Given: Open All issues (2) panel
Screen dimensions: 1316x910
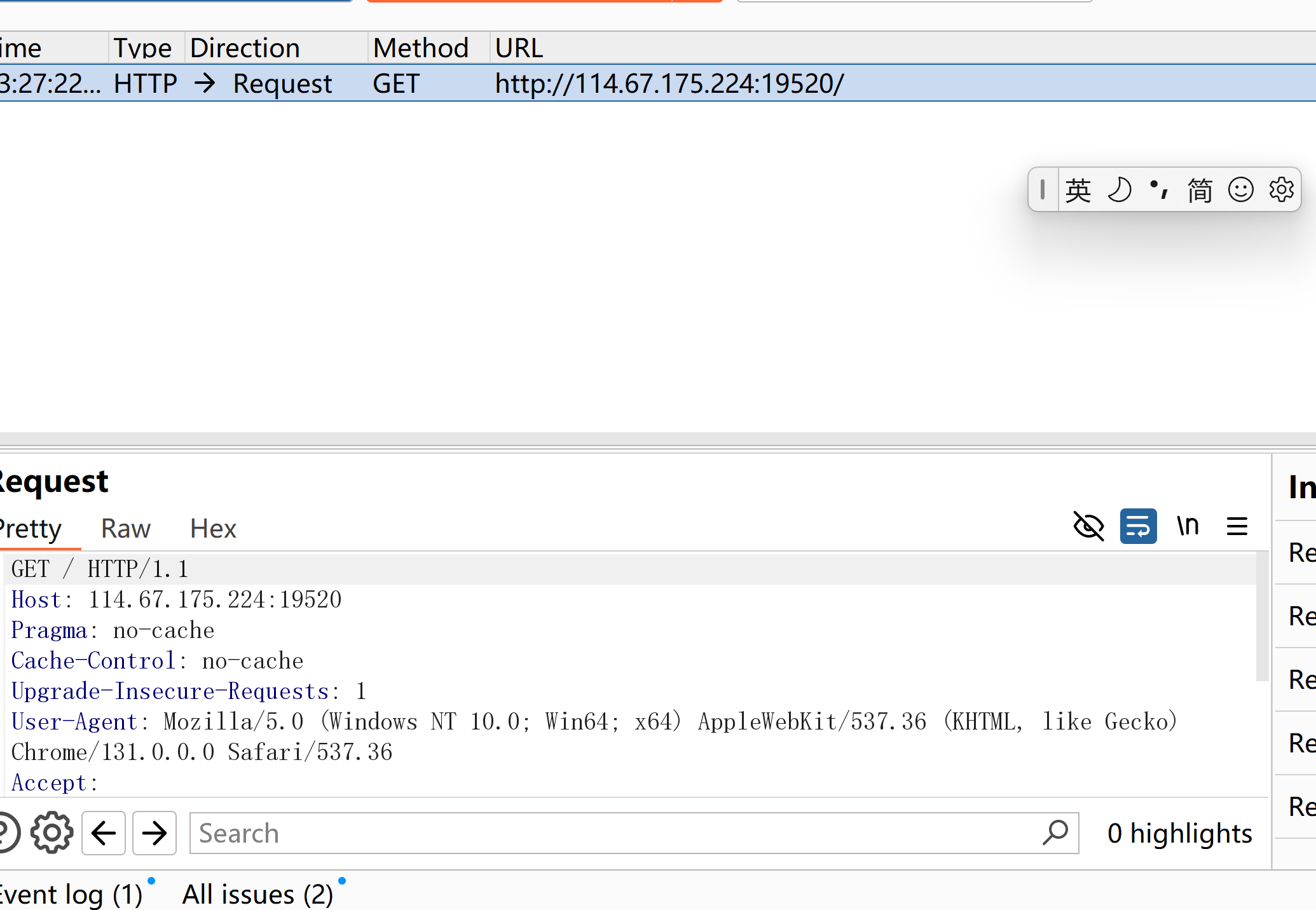Looking at the screenshot, I should [257, 894].
